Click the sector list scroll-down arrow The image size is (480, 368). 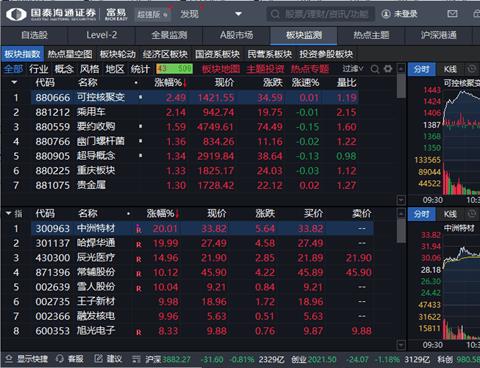click(401, 200)
